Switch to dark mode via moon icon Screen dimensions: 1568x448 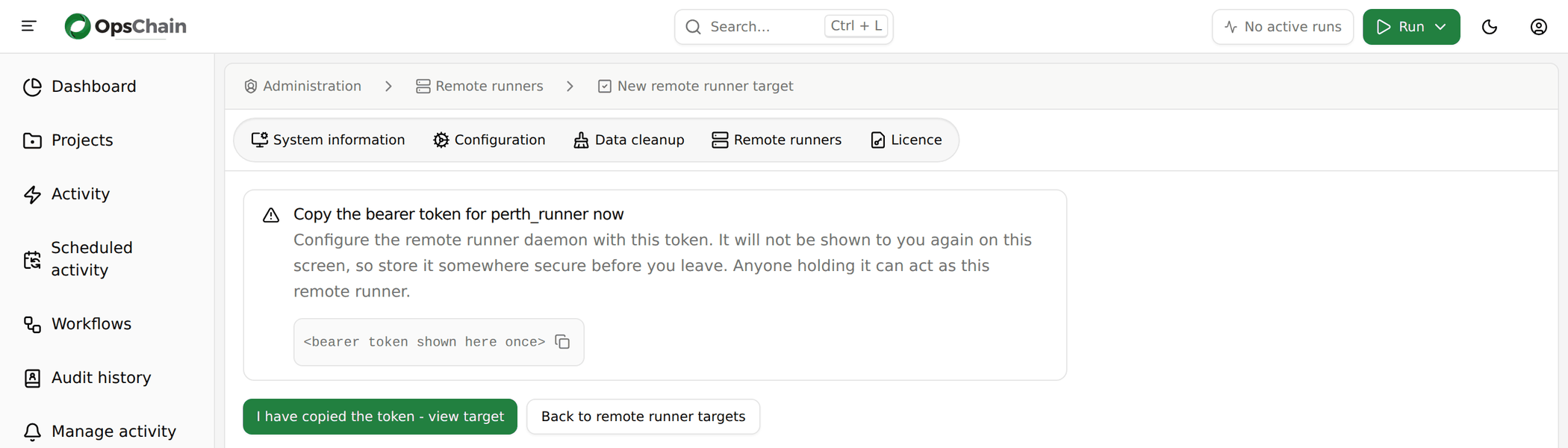point(1490,27)
